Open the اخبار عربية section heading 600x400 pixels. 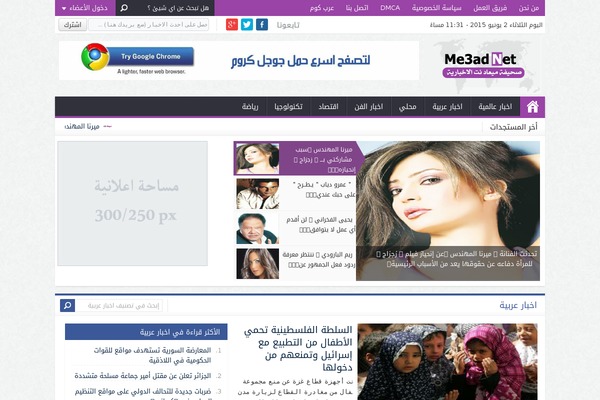518,305
